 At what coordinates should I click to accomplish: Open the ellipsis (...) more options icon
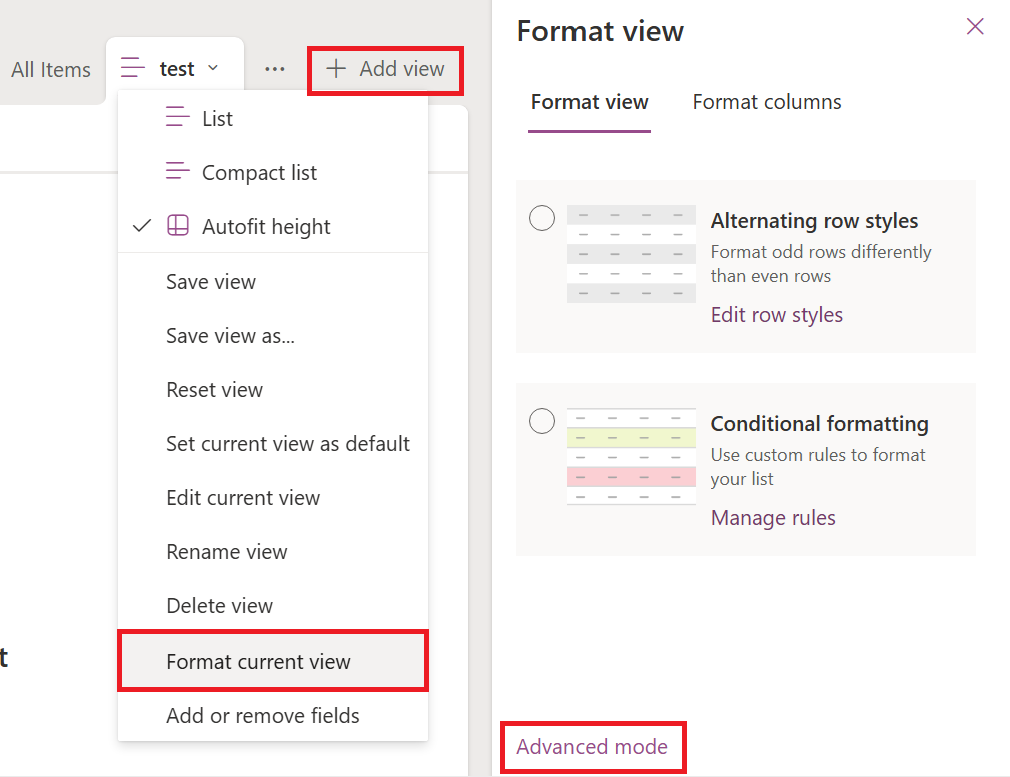274,69
